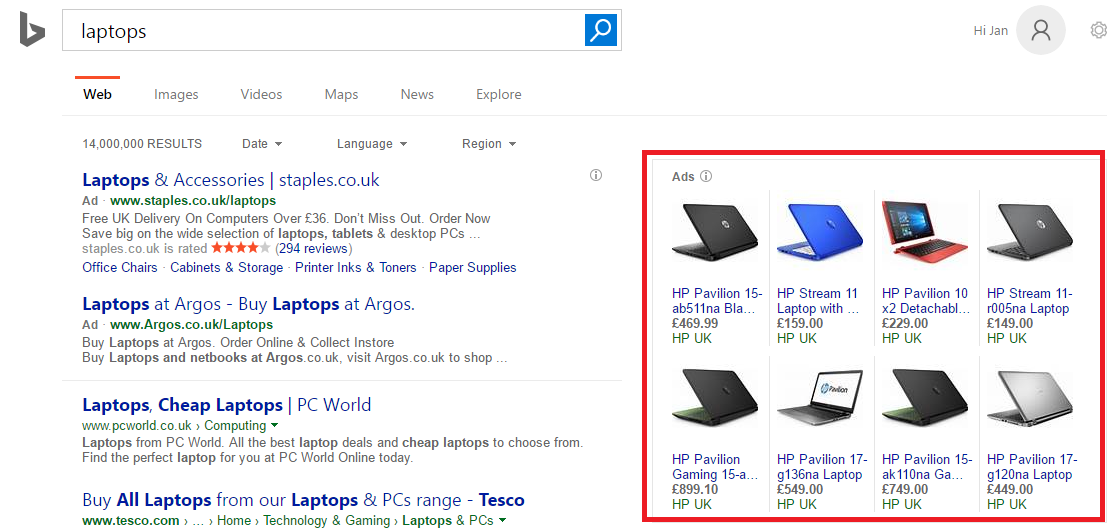Click the www.staples.co.uk/laptops URL
The width and height of the screenshot is (1119, 529).
coord(193,201)
